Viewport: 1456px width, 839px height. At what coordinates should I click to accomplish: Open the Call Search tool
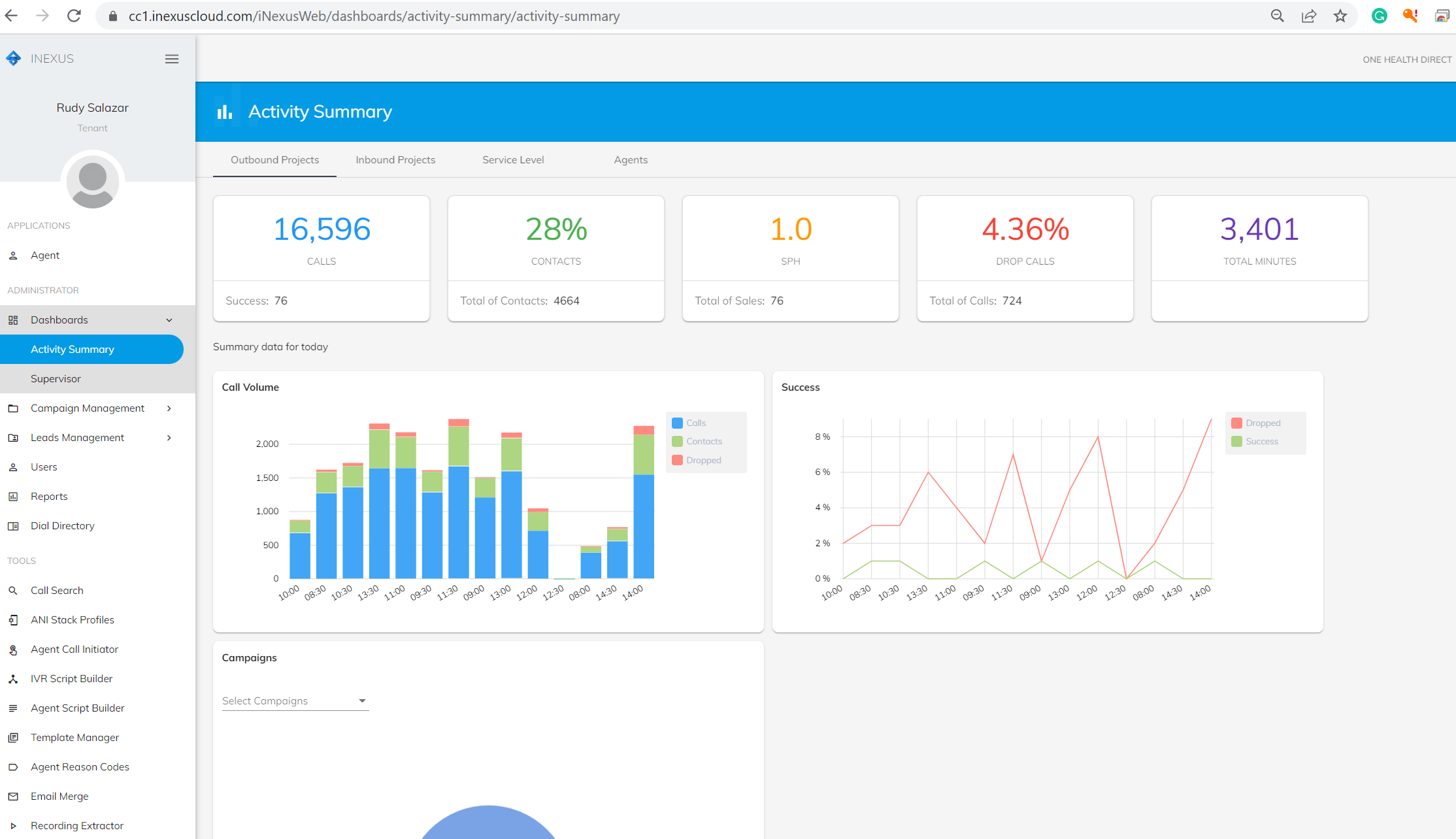pyautogui.click(x=57, y=590)
